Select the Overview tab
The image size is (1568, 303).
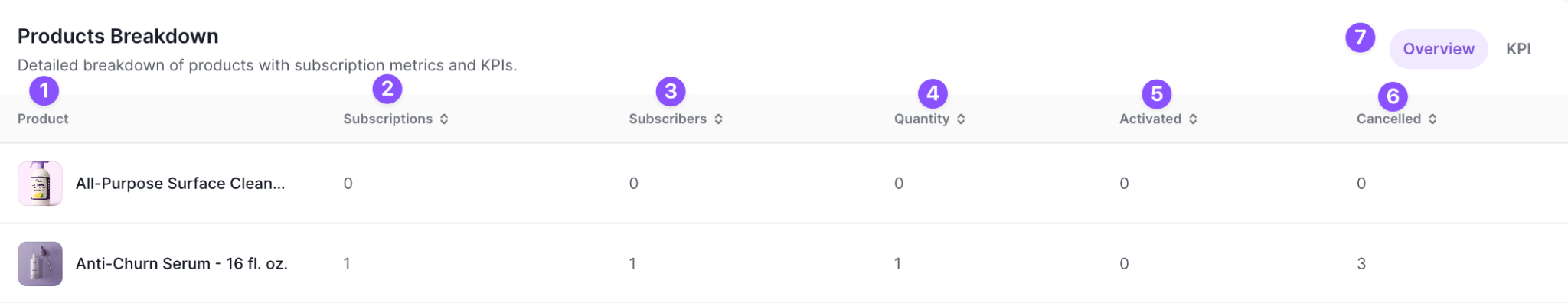(1439, 49)
